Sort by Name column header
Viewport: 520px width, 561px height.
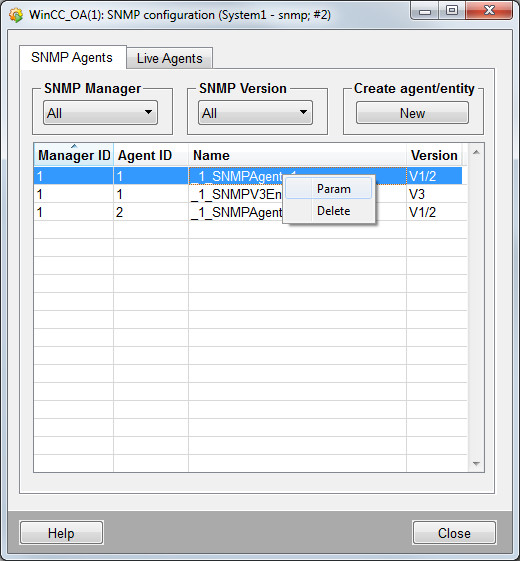(x=297, y=155)
